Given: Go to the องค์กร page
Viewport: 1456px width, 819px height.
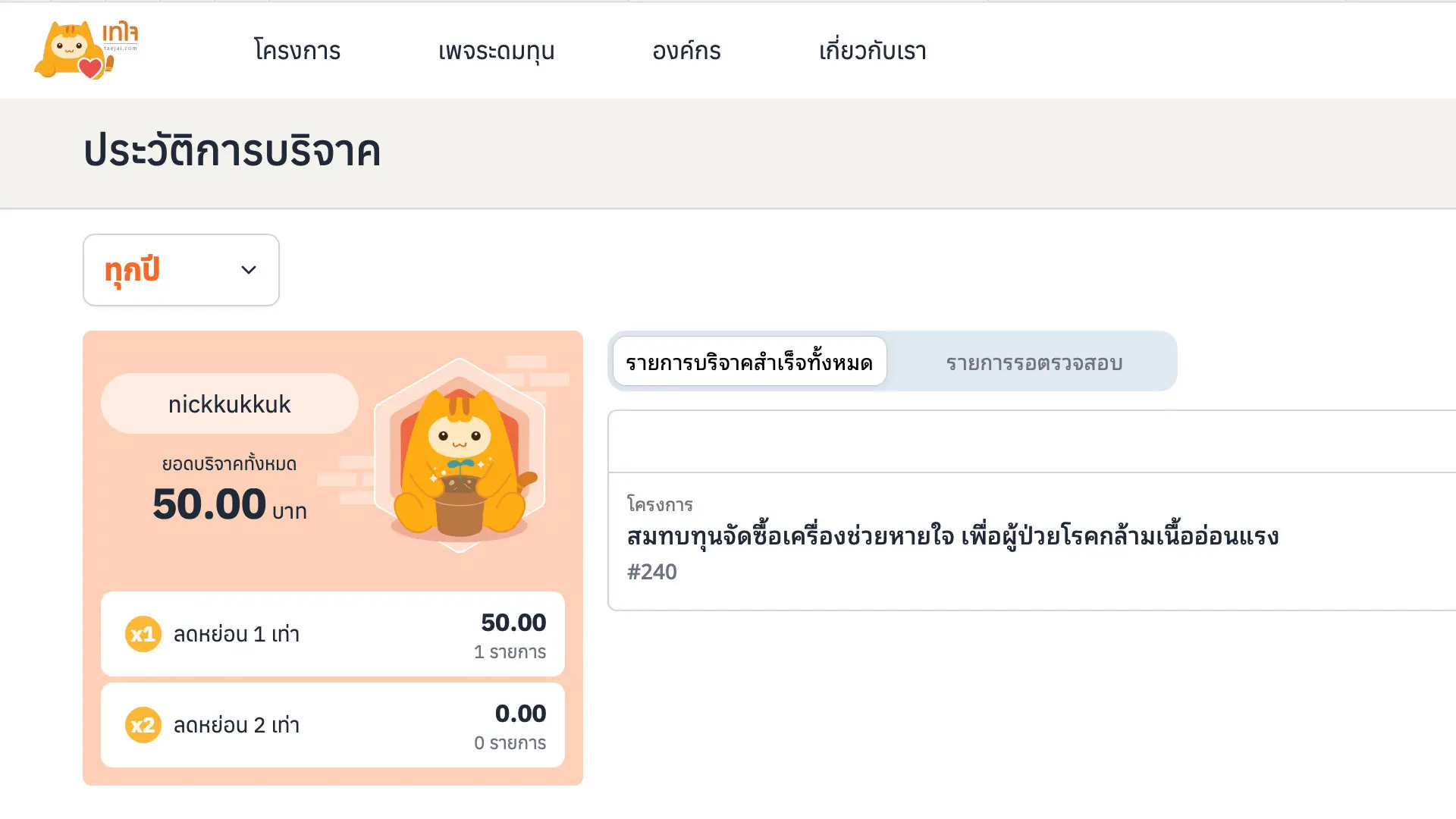Looking at the screenshot, I should coord(686,51).
